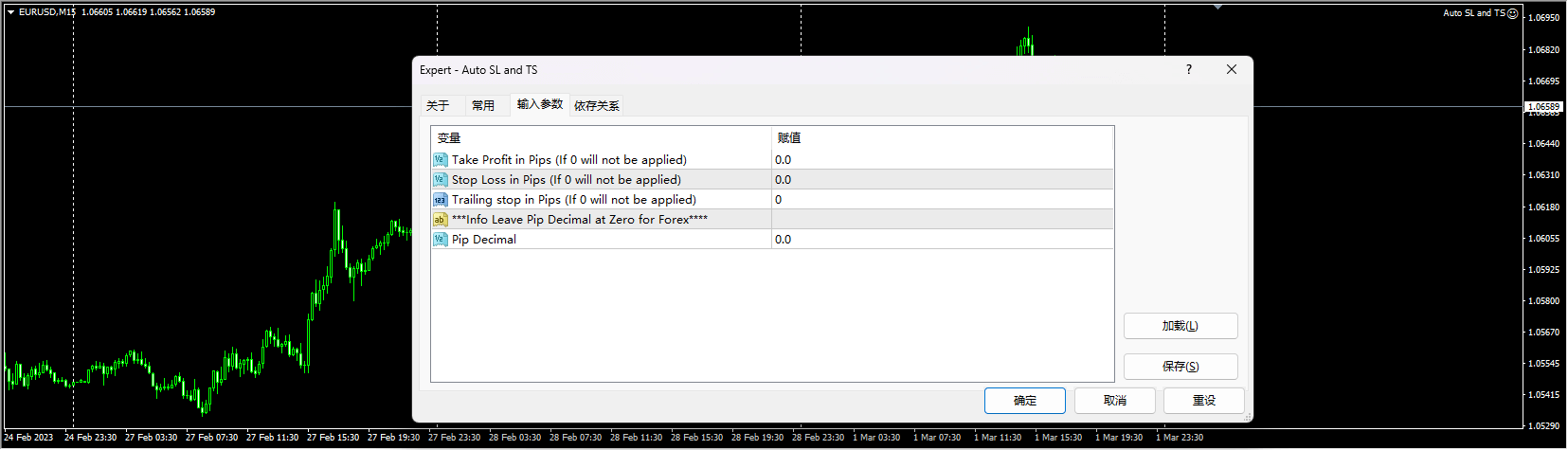Select the Trailing stop in Pips row label

(574, 200)
